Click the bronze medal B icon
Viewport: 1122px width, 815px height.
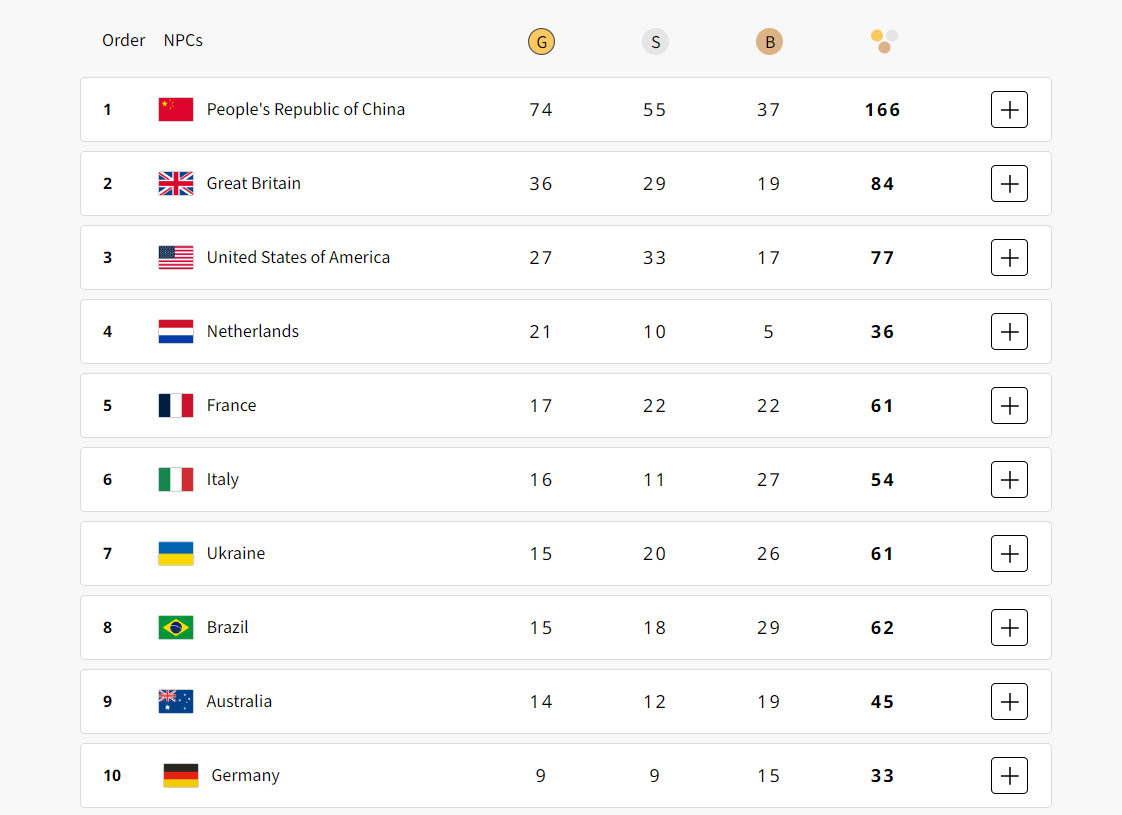pyautogui.click(x=769, y=42)
